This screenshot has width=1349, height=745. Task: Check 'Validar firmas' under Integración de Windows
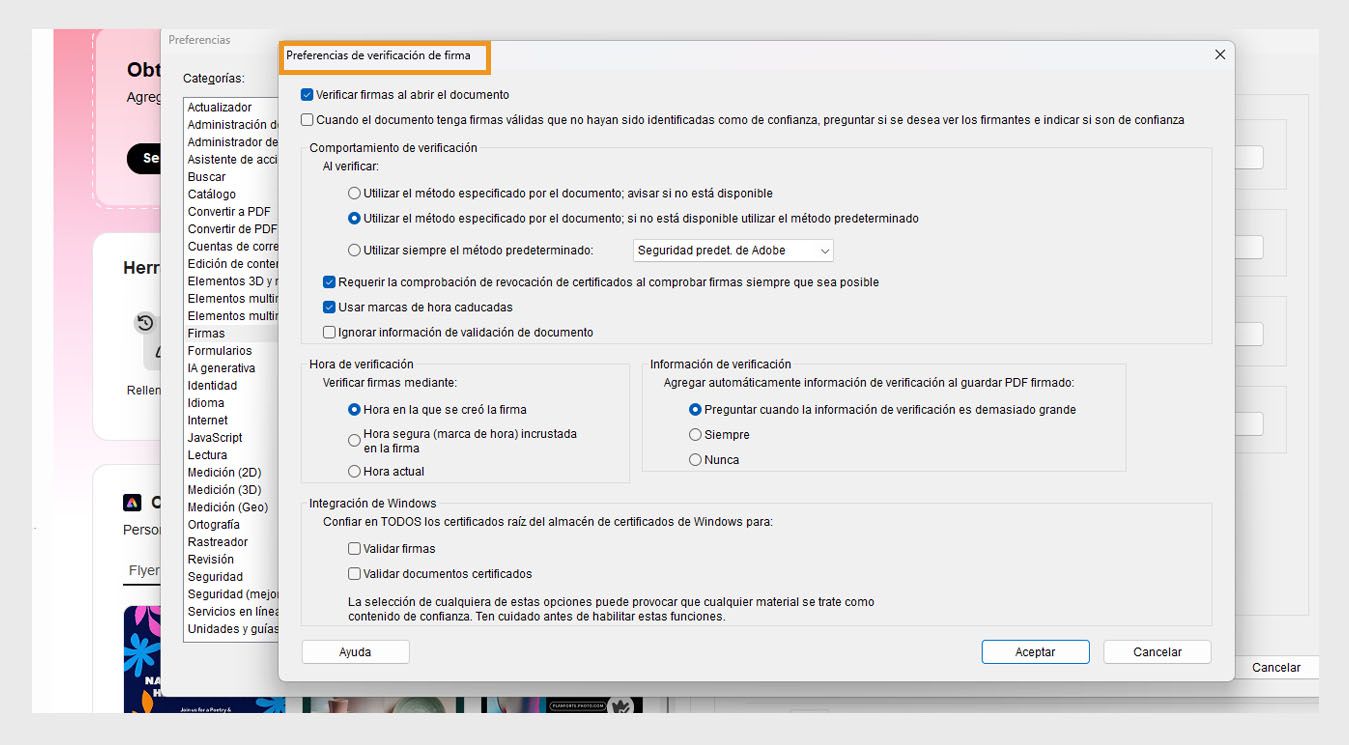tap(355, 548)
